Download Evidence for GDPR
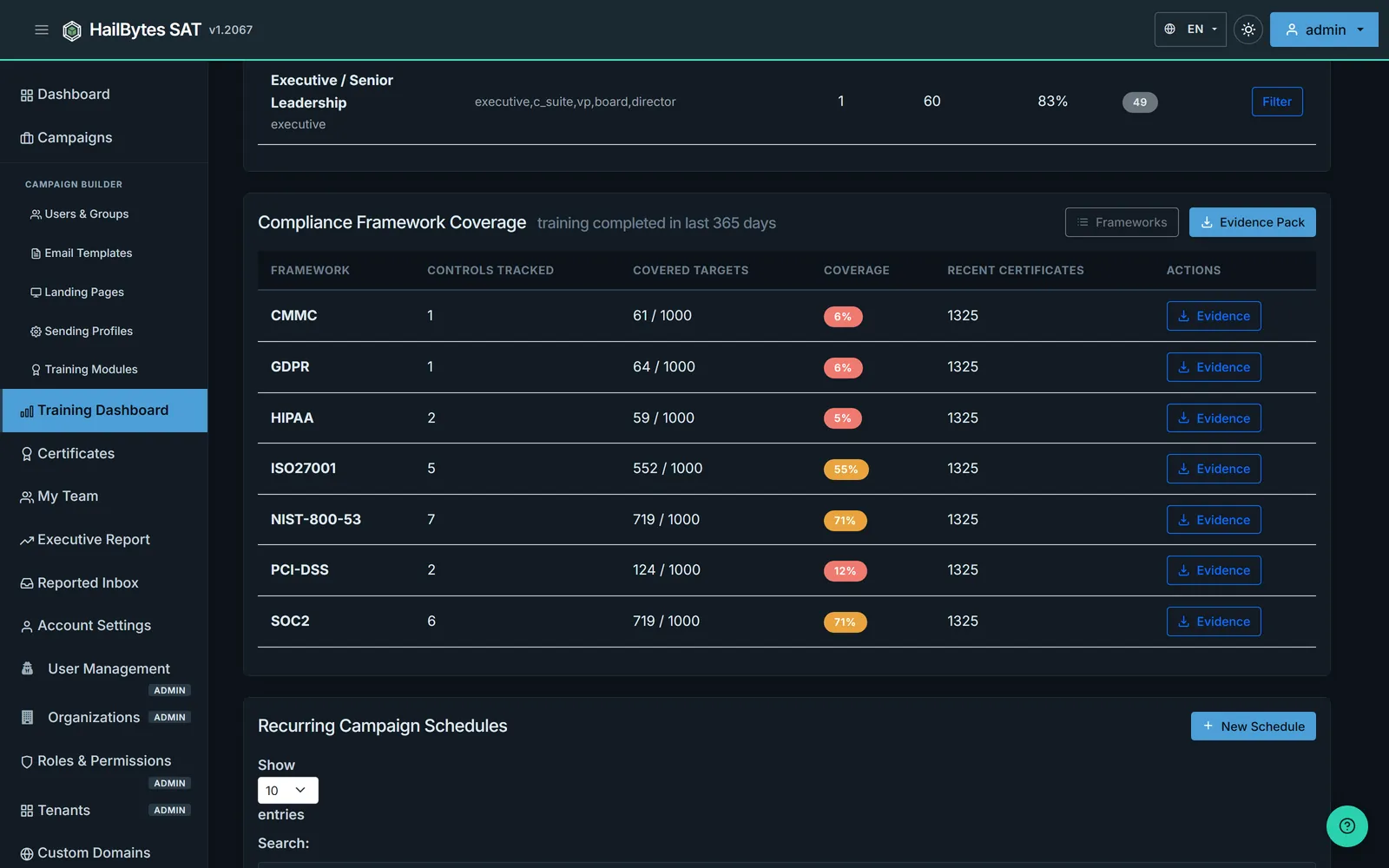 (x=1214, y=367)
